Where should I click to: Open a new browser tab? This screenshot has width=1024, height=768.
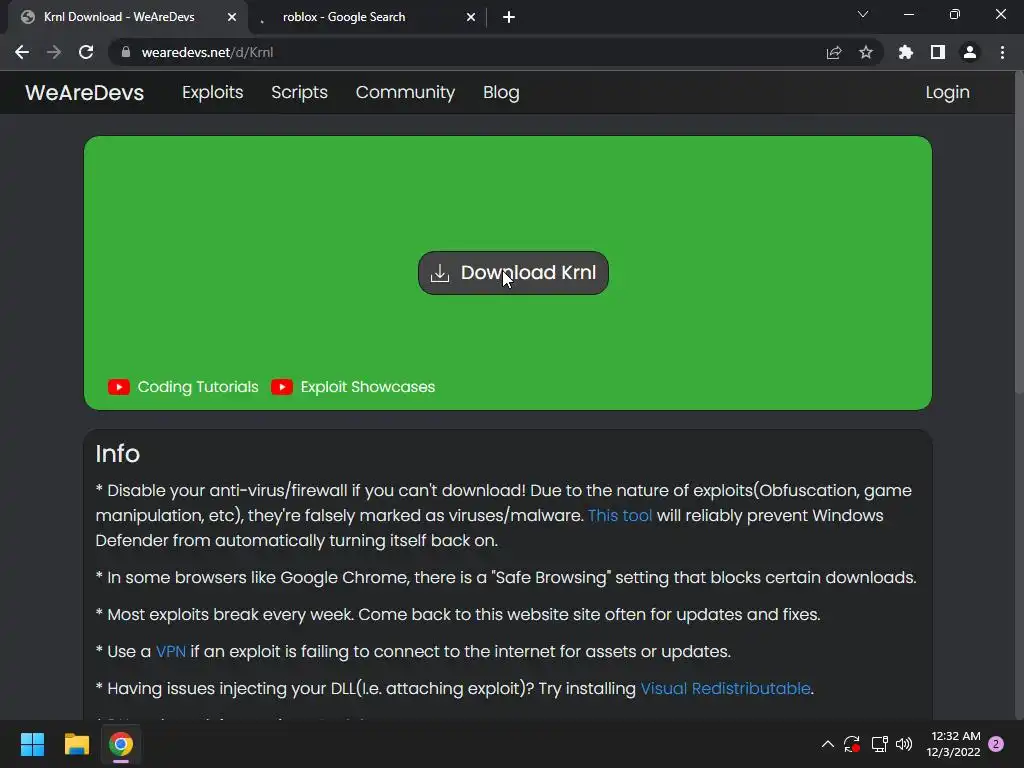point(509,17)
